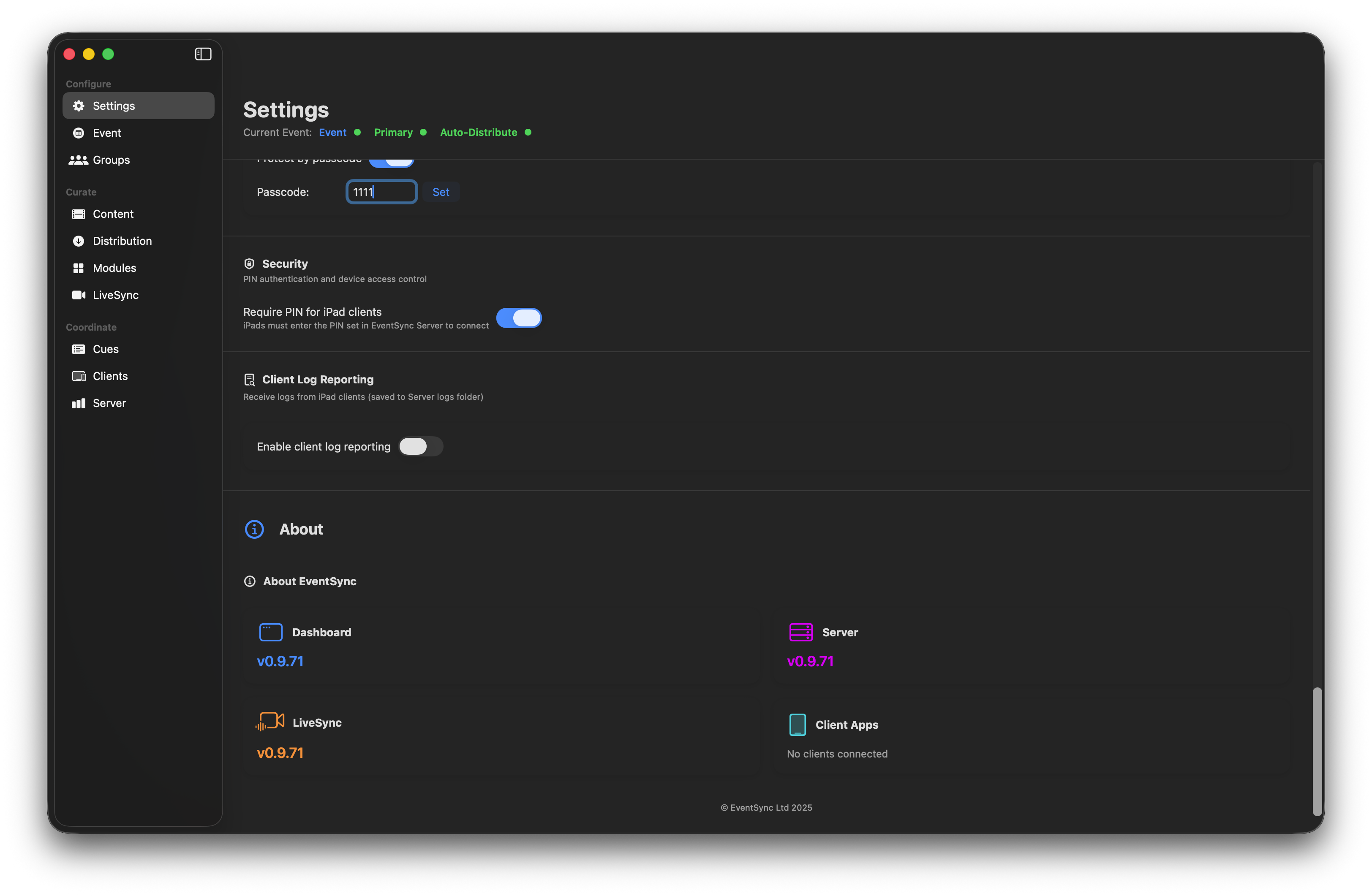Click the Event icon in sidebar
The image size is (1372, 896).
coord(79,133)
